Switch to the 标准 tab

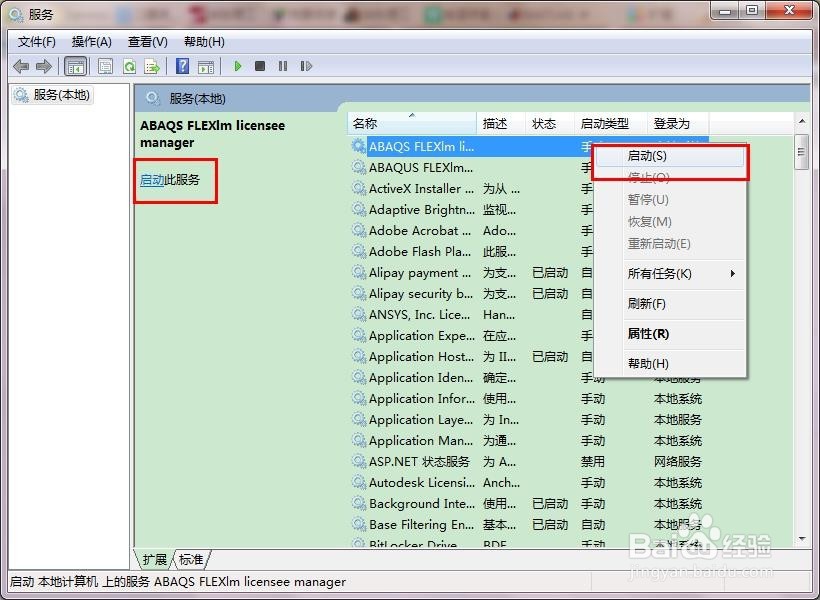190,560
